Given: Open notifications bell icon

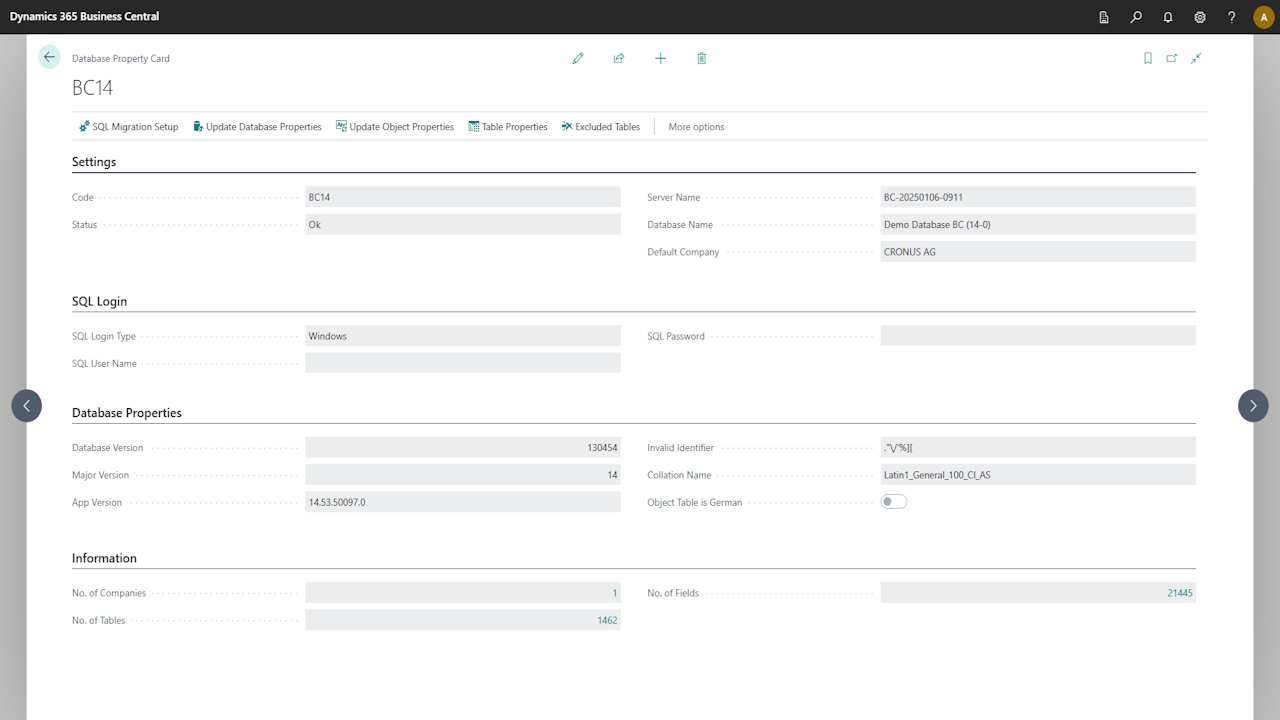Looking at the screenshot, I should coord(1168,17).
